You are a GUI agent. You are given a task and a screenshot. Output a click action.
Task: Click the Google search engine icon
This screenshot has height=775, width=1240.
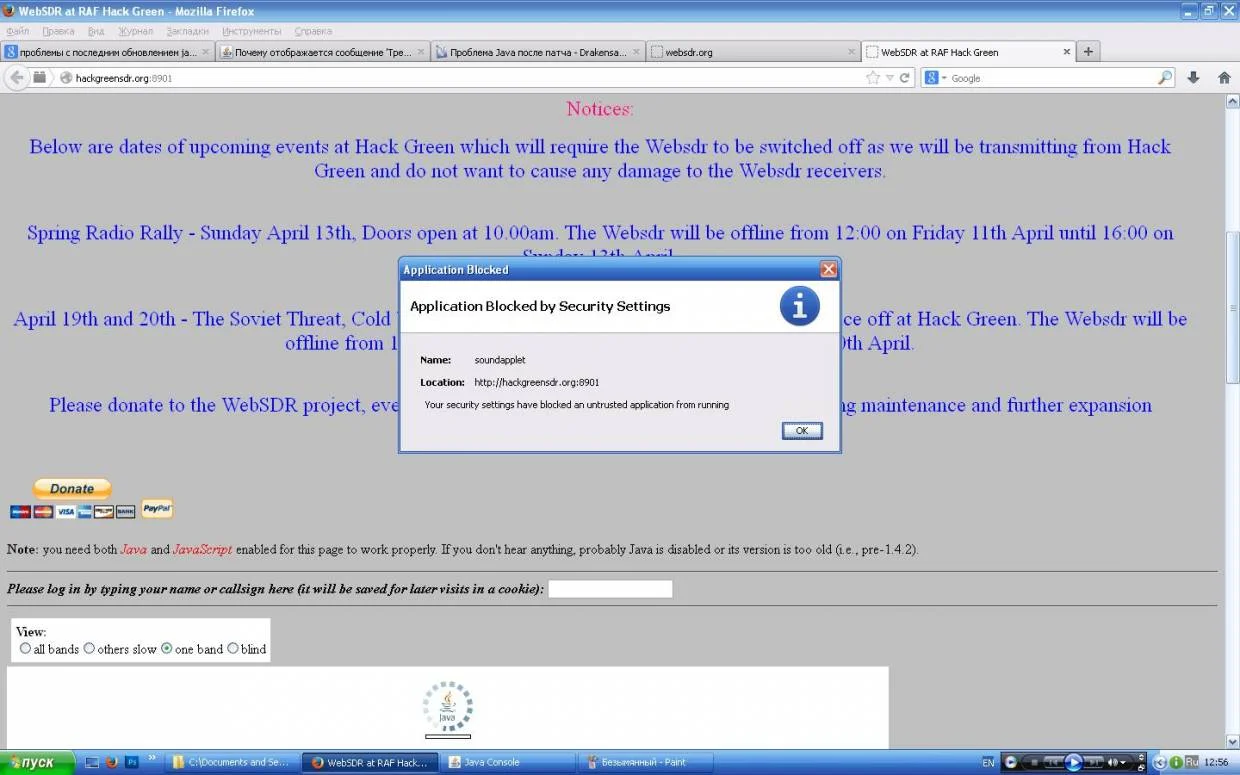(x=931, y=77)
